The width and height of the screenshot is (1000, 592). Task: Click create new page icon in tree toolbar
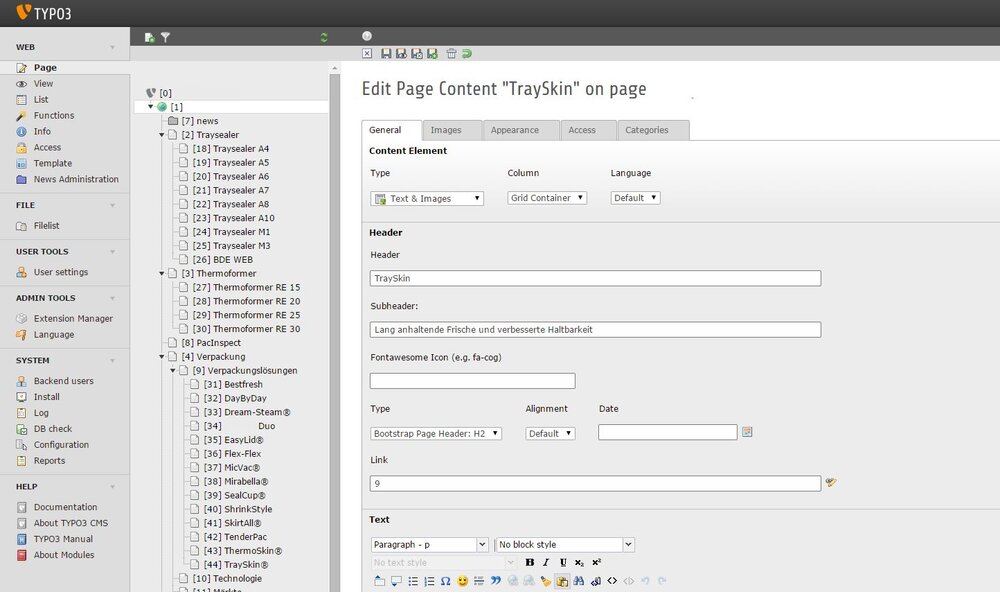click(x=149, y=38)
